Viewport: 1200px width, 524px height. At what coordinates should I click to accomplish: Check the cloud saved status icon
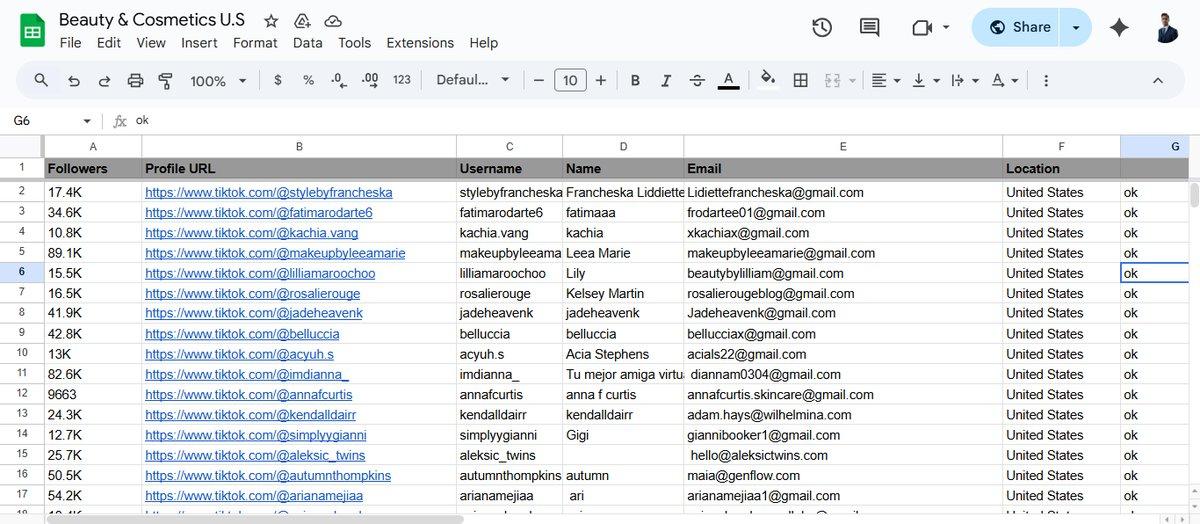tap(333, 21)
